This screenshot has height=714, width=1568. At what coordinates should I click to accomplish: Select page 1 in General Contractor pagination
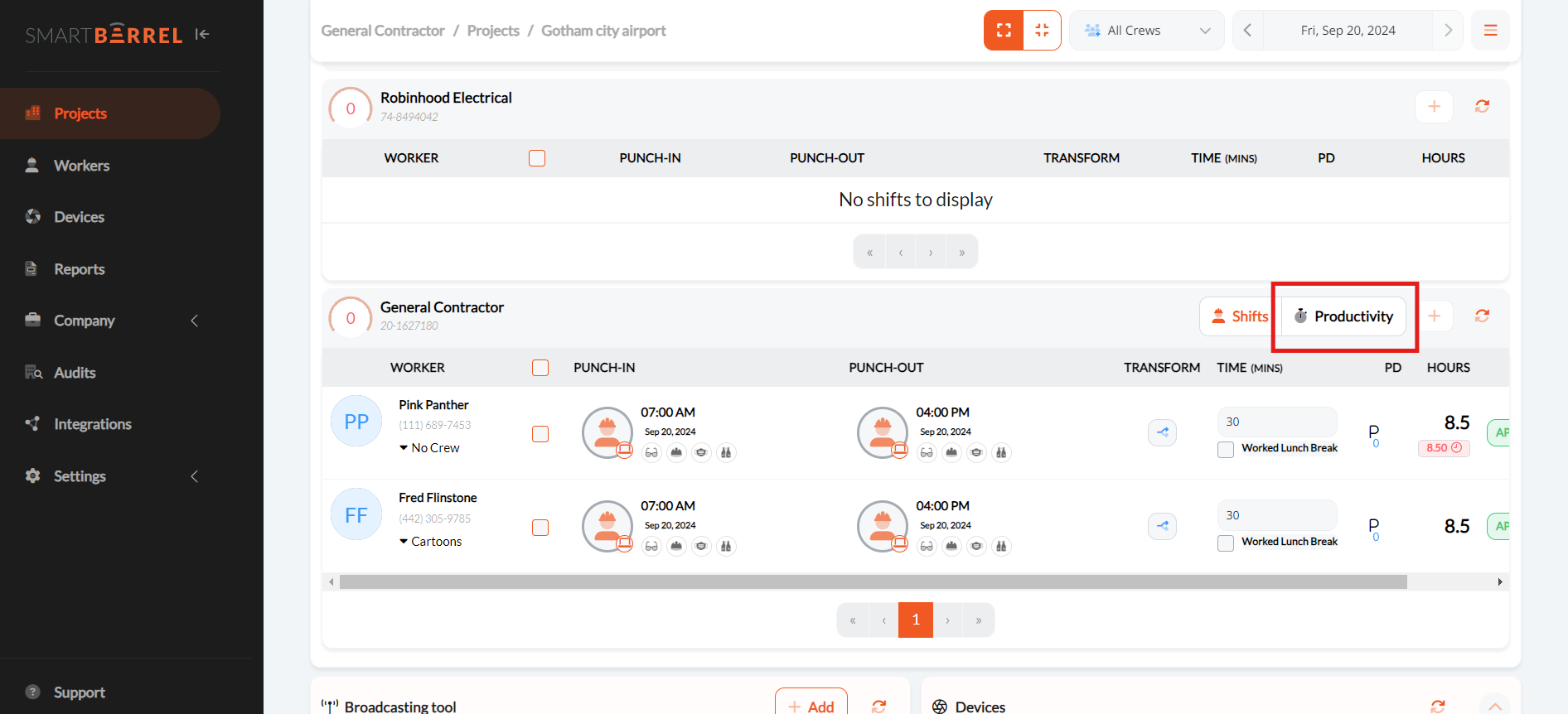(916, 620)
